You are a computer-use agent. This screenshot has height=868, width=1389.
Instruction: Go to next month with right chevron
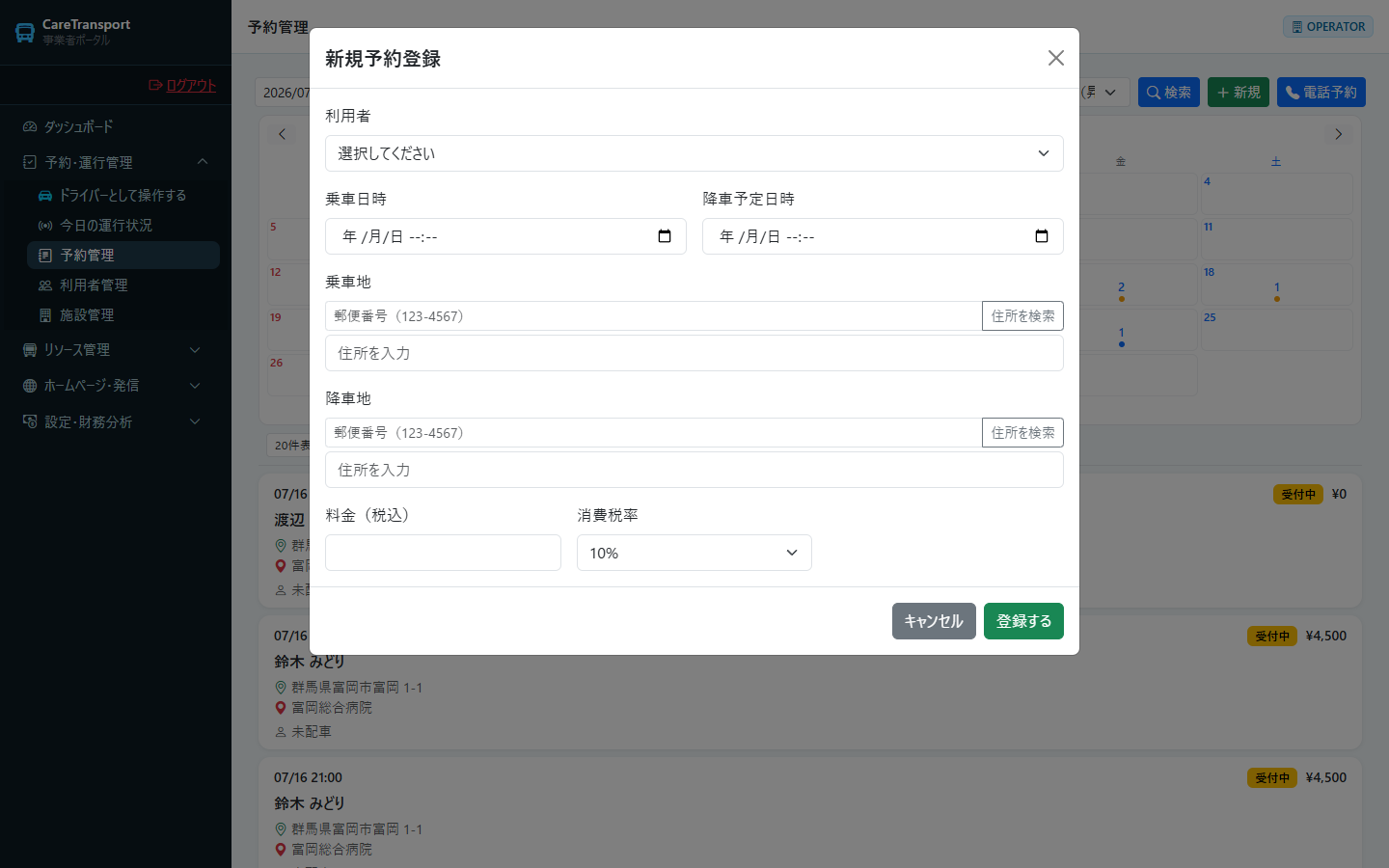[1338, 134]
